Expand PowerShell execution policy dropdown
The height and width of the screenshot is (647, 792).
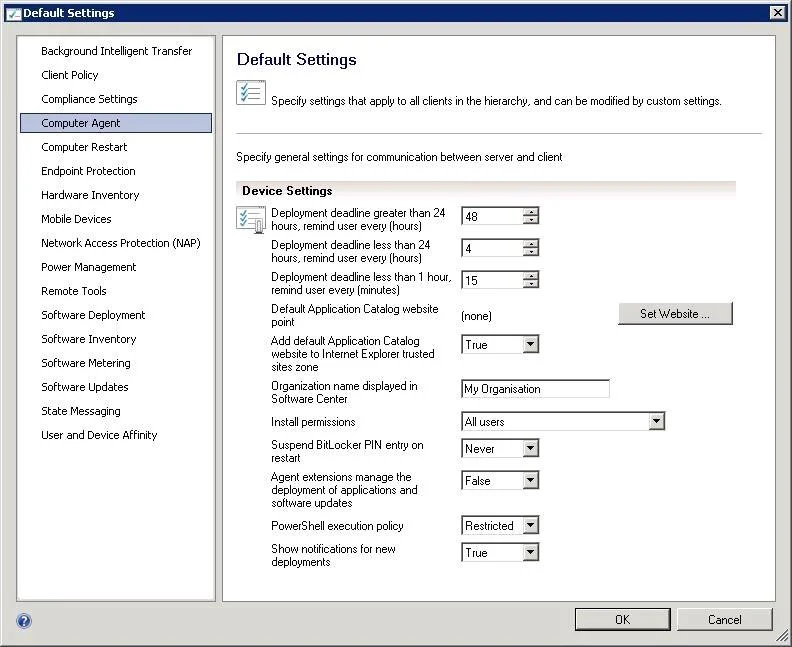click(x=530, y=525)
